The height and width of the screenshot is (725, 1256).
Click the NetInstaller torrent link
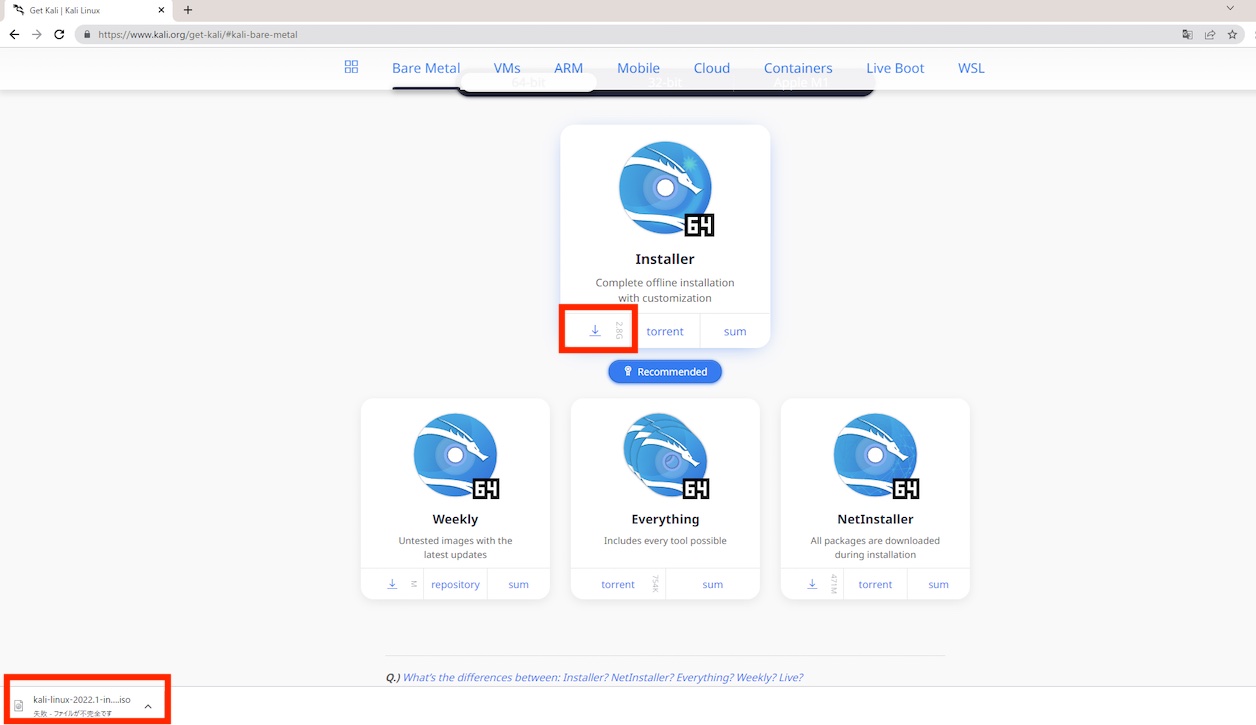(x=875, y=584)
